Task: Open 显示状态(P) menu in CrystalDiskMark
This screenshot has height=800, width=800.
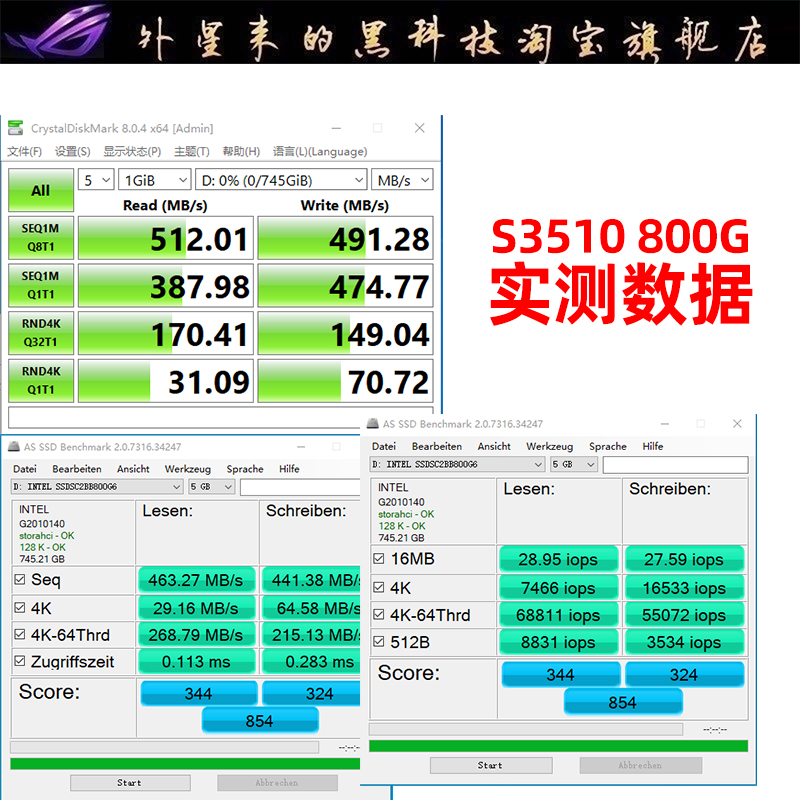Action: point(132,152)
